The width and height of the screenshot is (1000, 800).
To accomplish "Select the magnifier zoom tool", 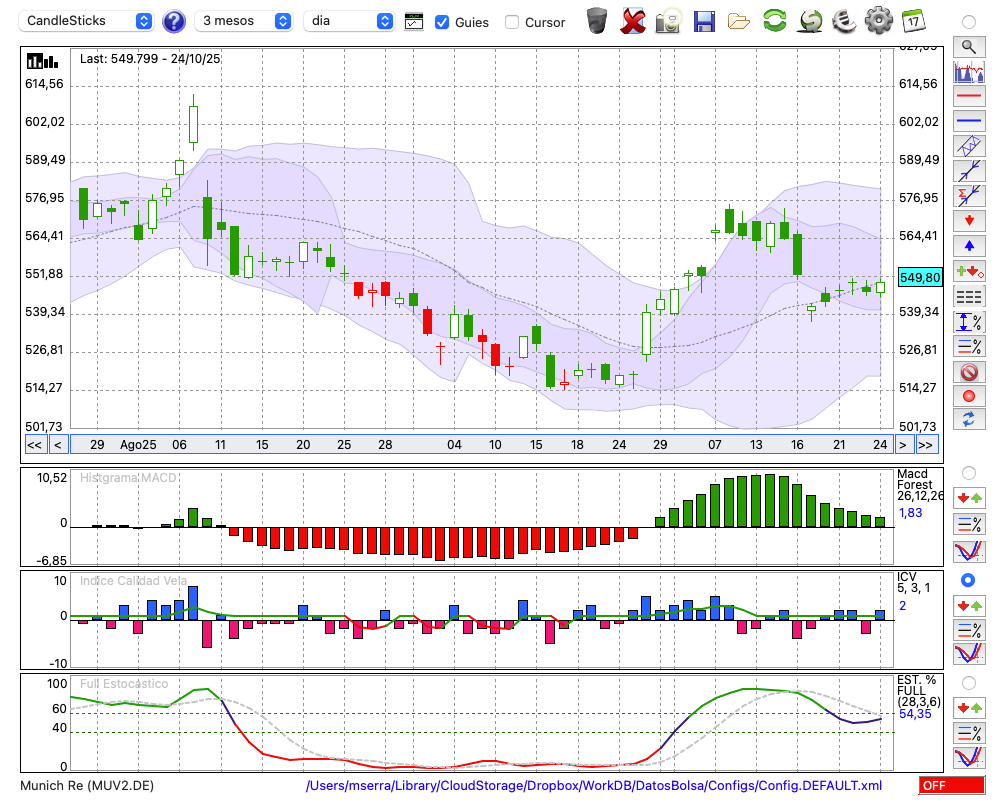I will tap(968, 46).
